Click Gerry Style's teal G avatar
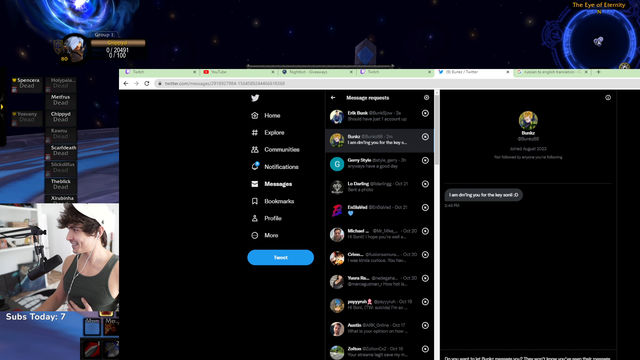The width and height of the screenshot is (640, 360). pyautogui.click(x=337, y=164)
